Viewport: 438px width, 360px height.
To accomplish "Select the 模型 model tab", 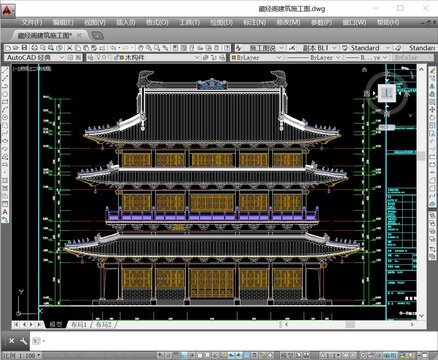I will [x=56, y=324].
